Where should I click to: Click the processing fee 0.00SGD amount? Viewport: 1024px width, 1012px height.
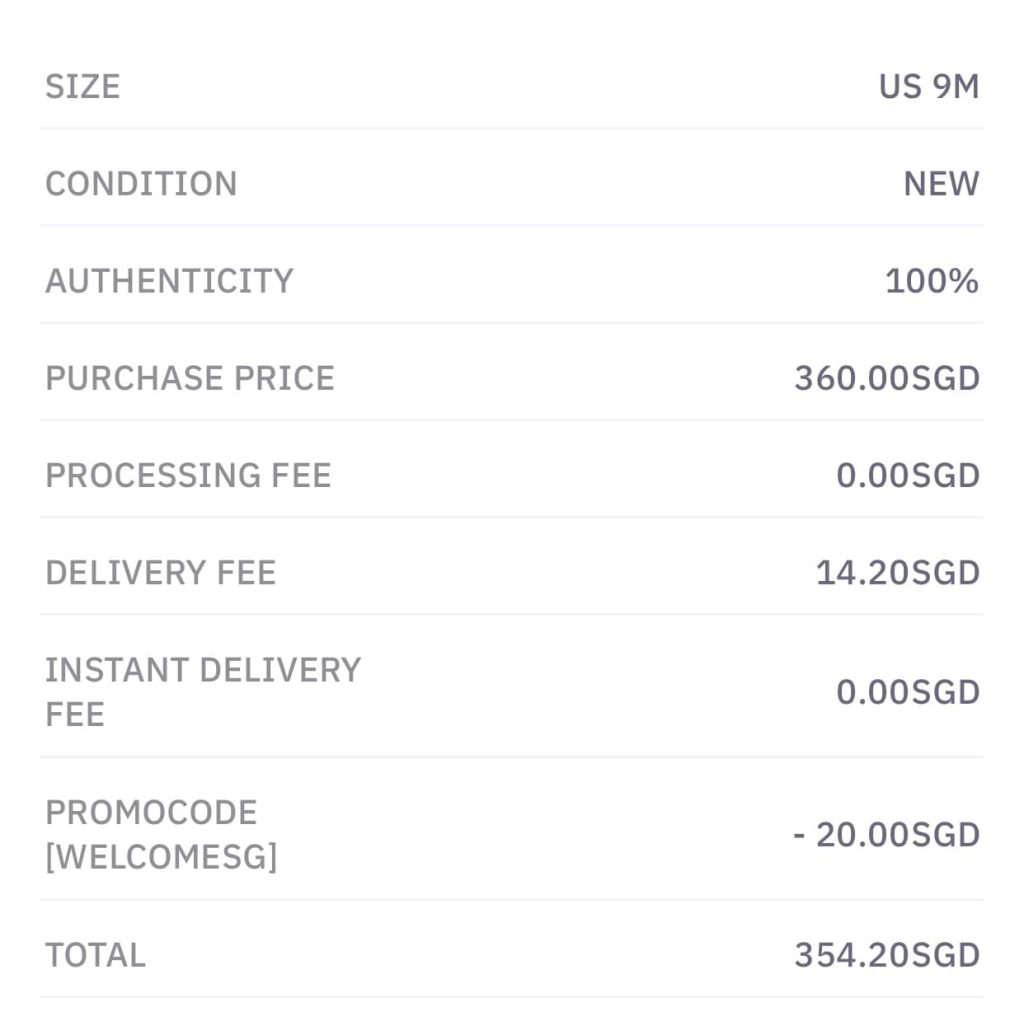click(908, 476)
